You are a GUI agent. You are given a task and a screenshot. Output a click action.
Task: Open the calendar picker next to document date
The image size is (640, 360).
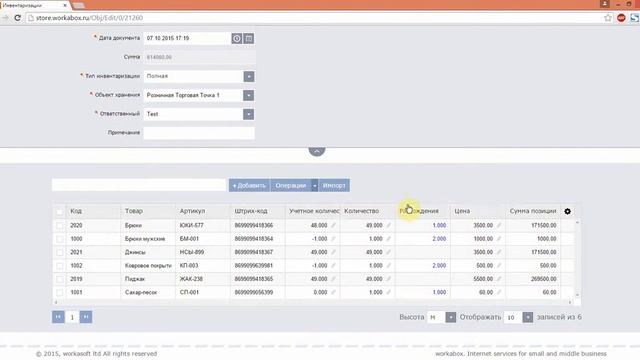coord(249,38)
